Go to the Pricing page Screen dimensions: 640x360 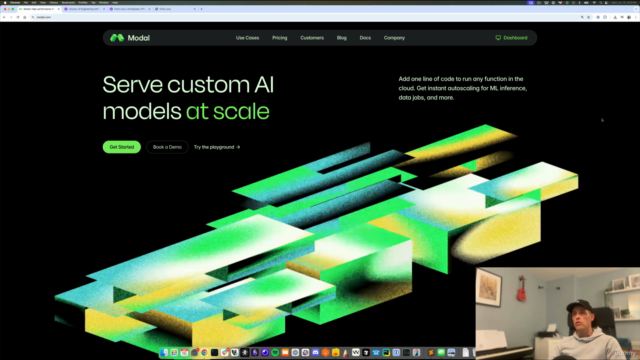coord(280,38)
